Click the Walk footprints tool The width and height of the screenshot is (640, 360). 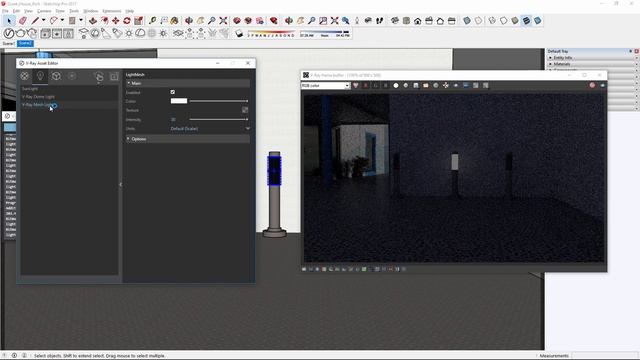coord(380,20)
